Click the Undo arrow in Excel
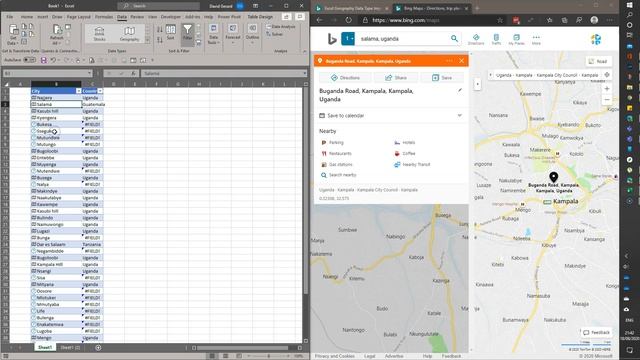This screenshot has width=640, height=360. coord(53,60)
